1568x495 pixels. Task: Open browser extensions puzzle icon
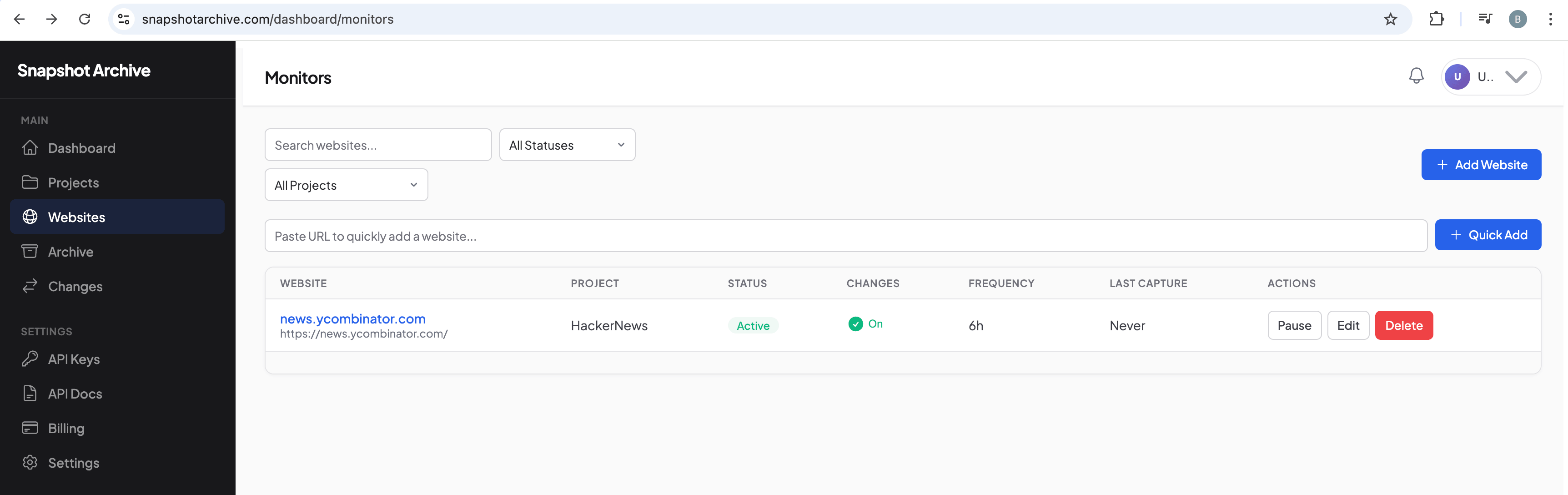(x=1437, y=19)
